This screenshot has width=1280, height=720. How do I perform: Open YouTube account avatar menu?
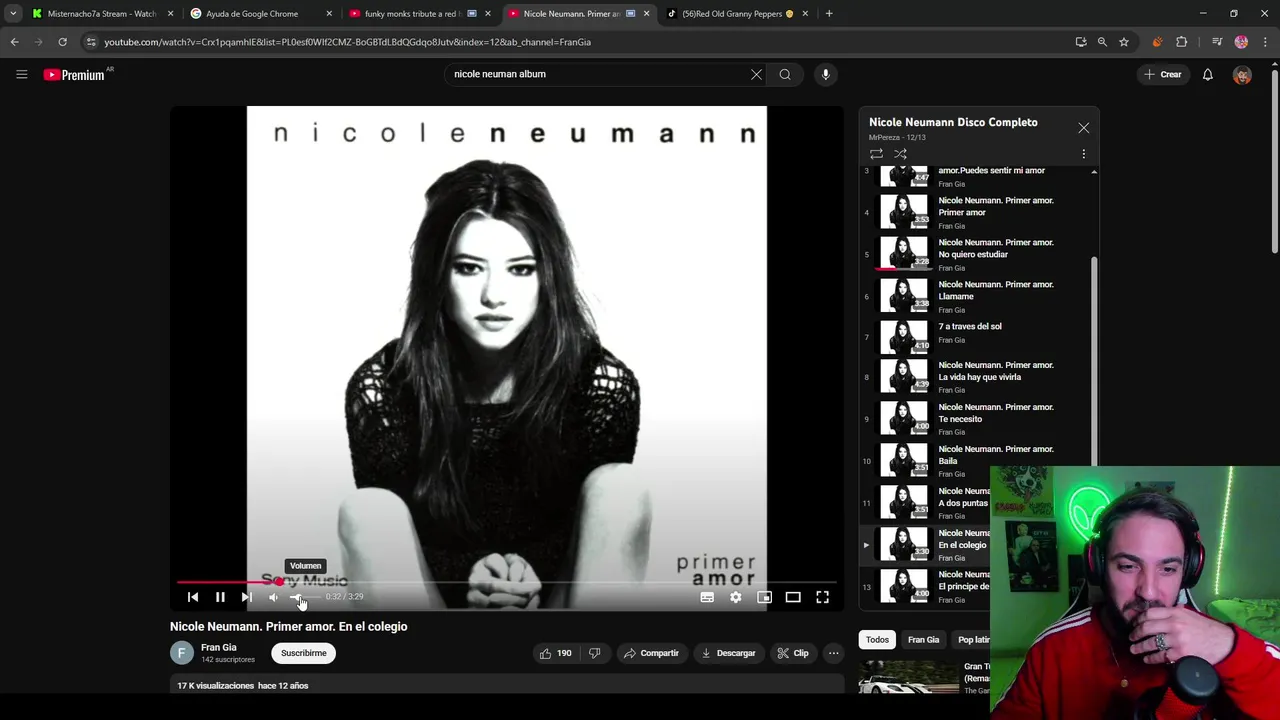click(1242, 75)
